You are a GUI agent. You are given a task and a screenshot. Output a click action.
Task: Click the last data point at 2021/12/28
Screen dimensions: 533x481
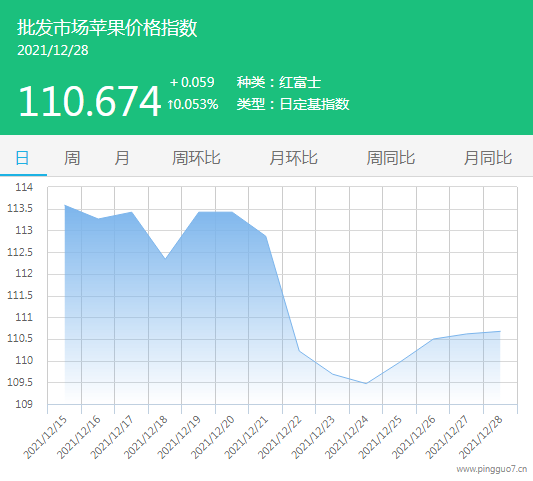coord(500,331)
